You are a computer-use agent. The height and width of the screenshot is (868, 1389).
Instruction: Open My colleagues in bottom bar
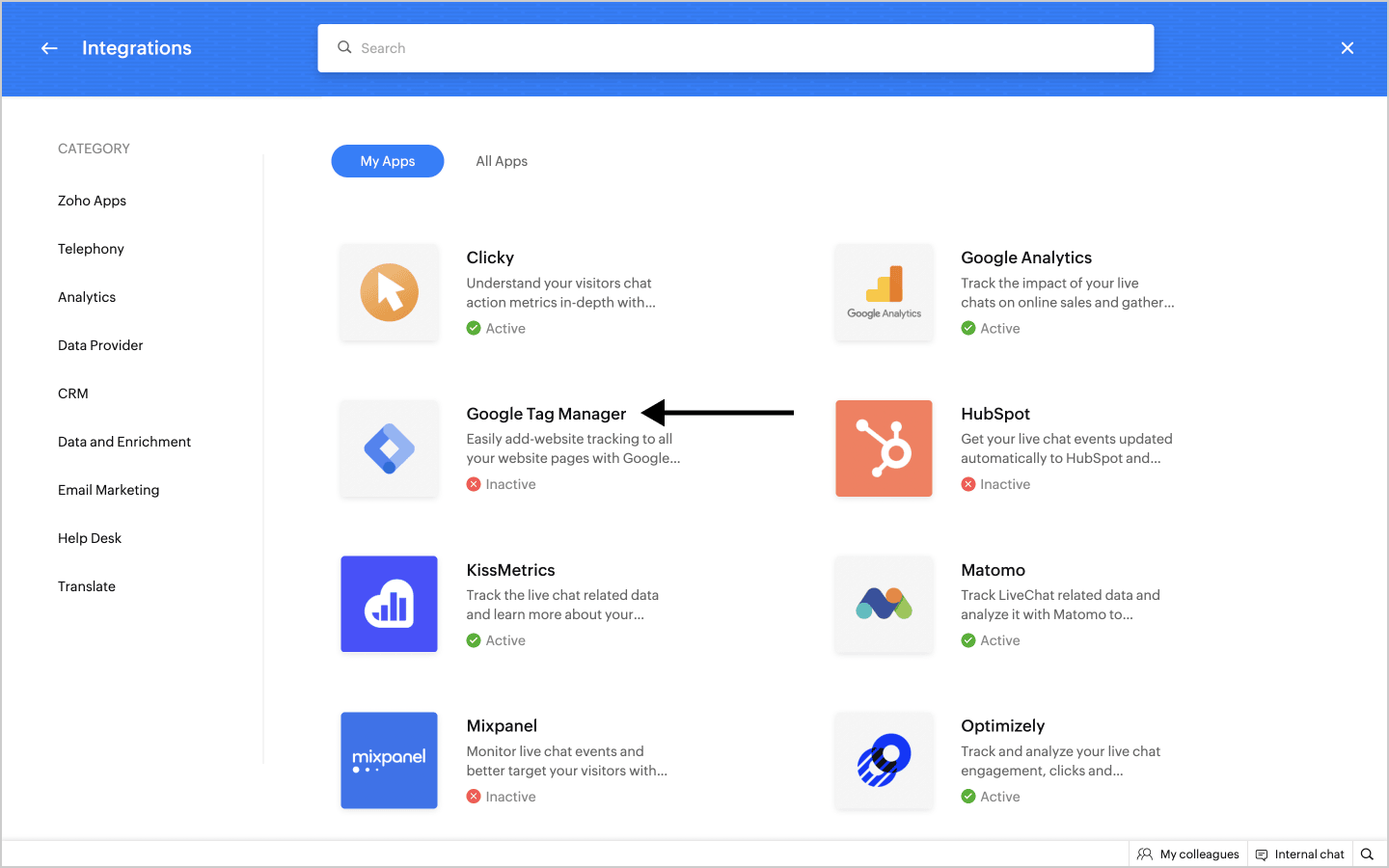point(1187,854)
